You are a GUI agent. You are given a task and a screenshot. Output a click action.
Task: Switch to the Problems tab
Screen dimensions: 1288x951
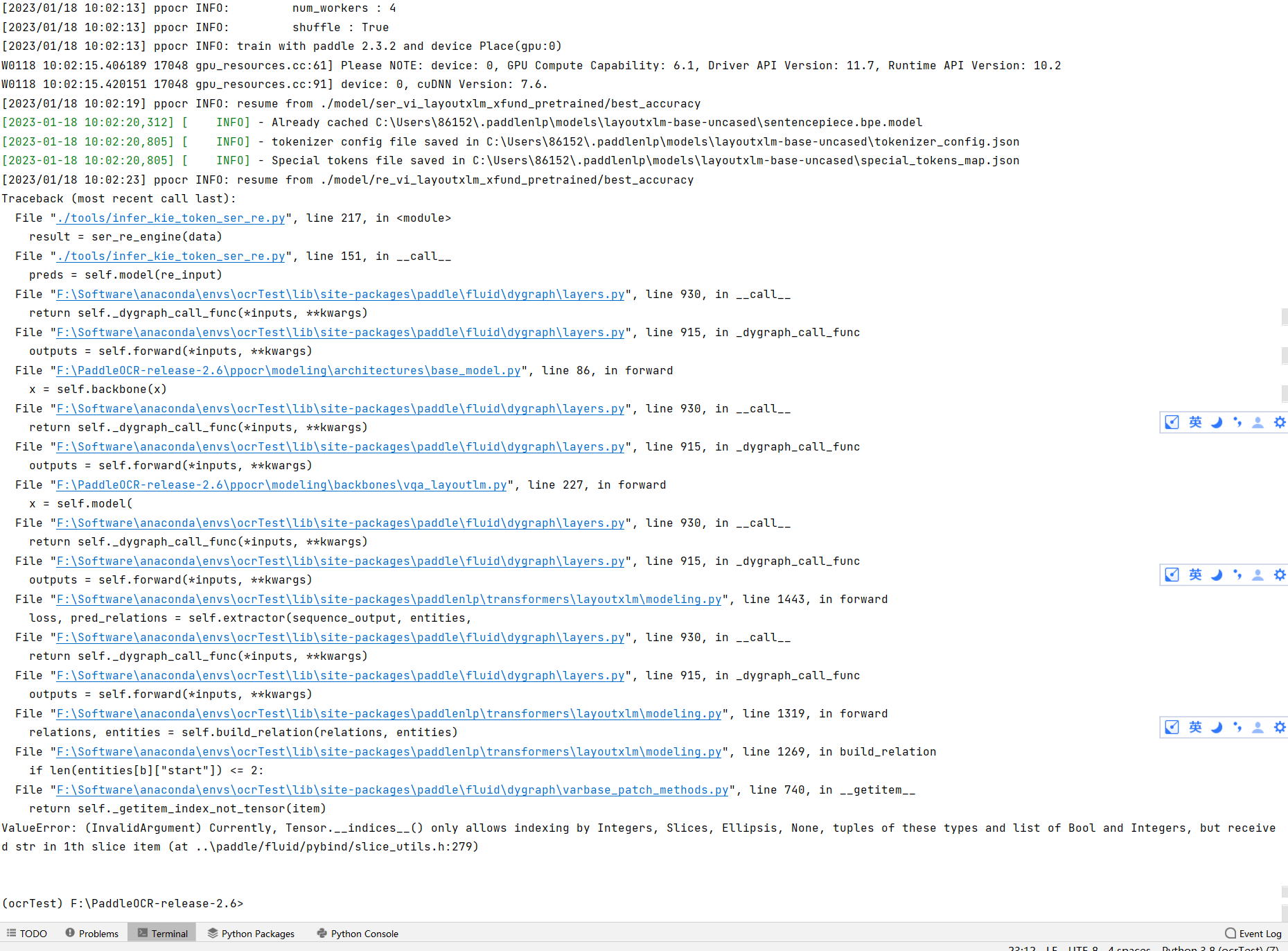pos(98,933)
